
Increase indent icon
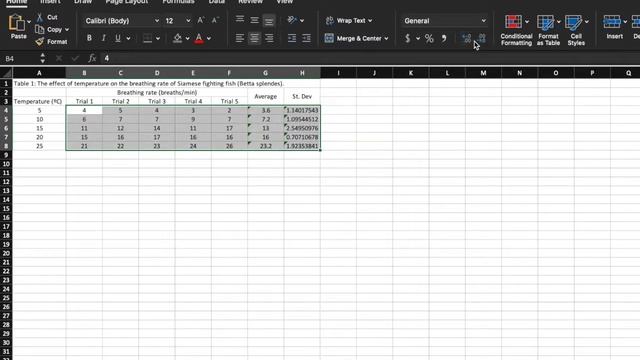(306, 38)
